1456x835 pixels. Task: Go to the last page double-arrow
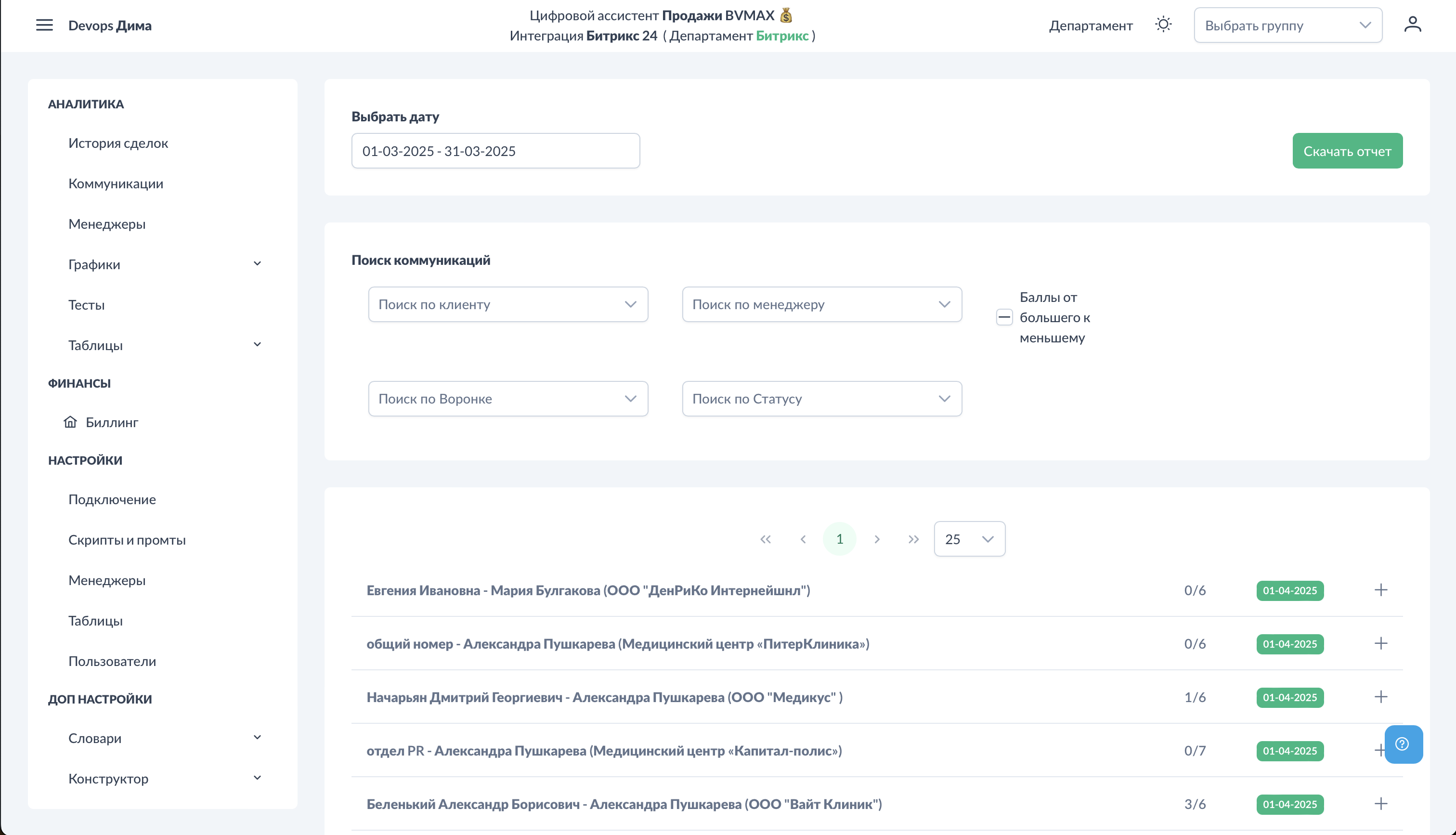[x=913, y=539]
